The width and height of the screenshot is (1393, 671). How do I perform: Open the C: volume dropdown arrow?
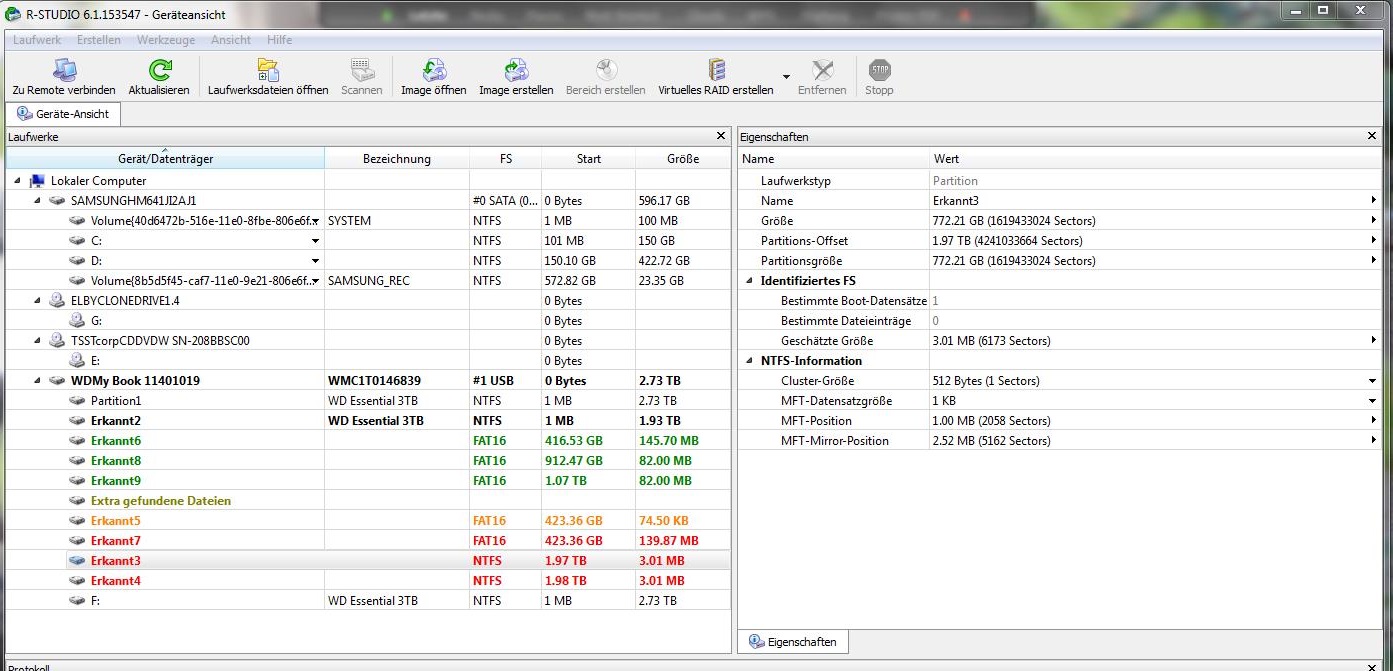tap(316, 241)
